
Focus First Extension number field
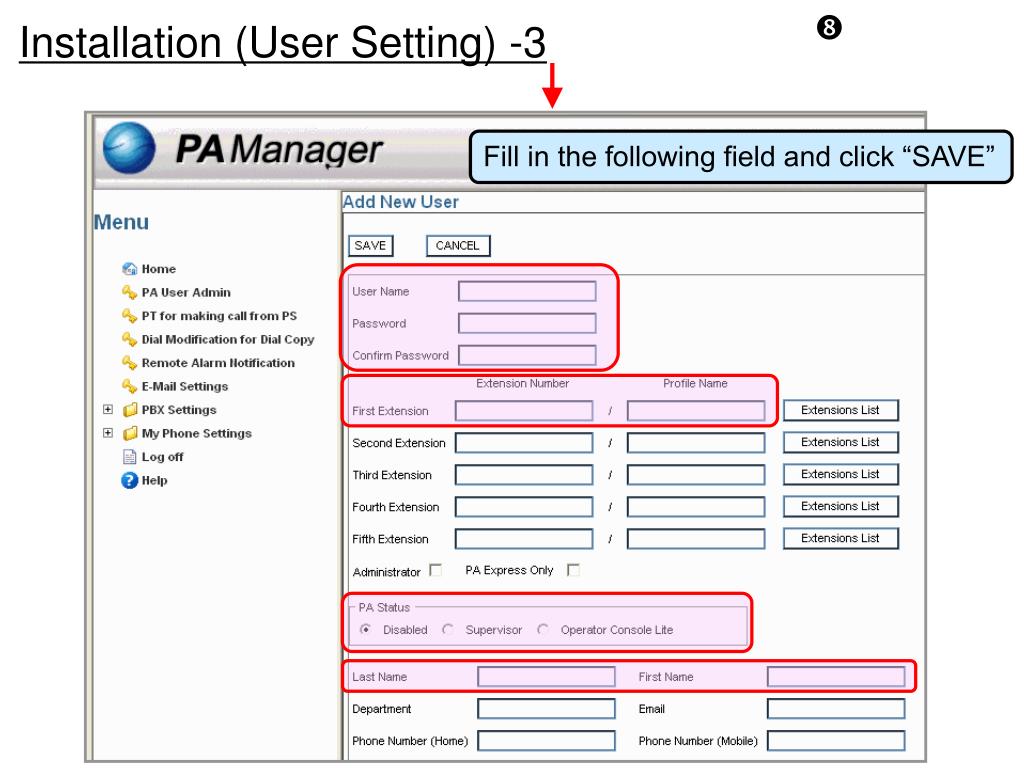point(524,411)
